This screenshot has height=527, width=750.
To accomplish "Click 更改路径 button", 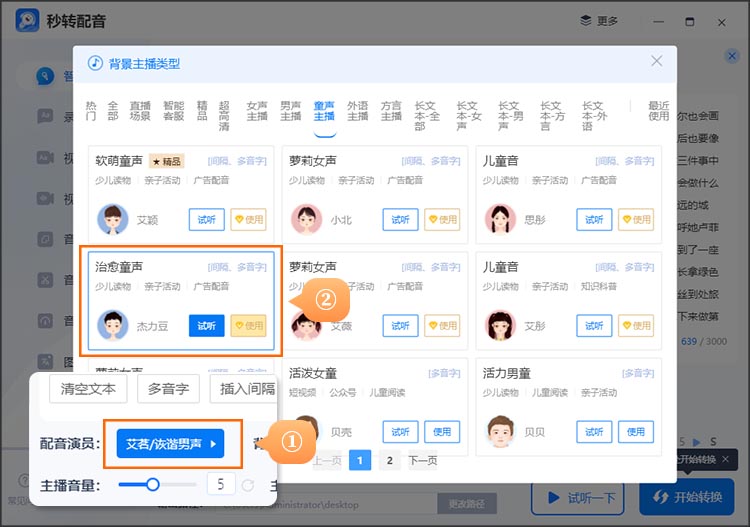I will coord(467,504).
